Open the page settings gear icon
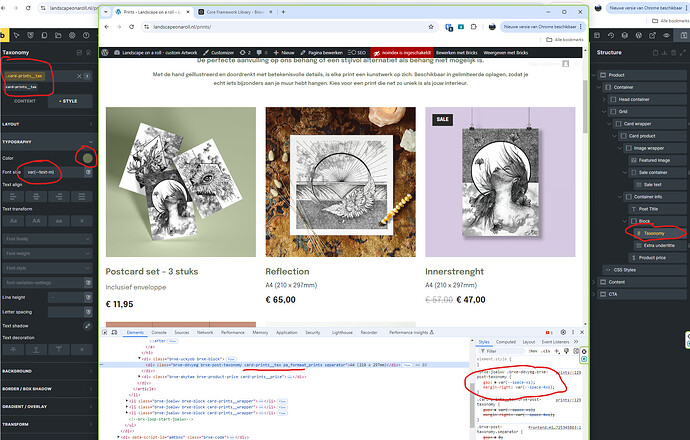Viewport: 690px width, 440px height. (x=72, y=35)
